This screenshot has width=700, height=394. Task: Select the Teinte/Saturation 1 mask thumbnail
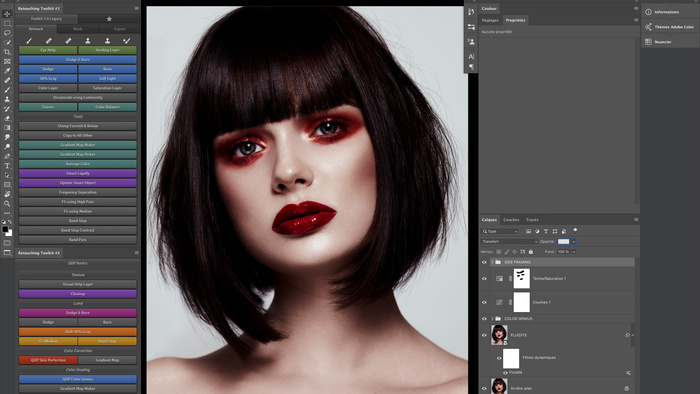click(x=521, y=278)
